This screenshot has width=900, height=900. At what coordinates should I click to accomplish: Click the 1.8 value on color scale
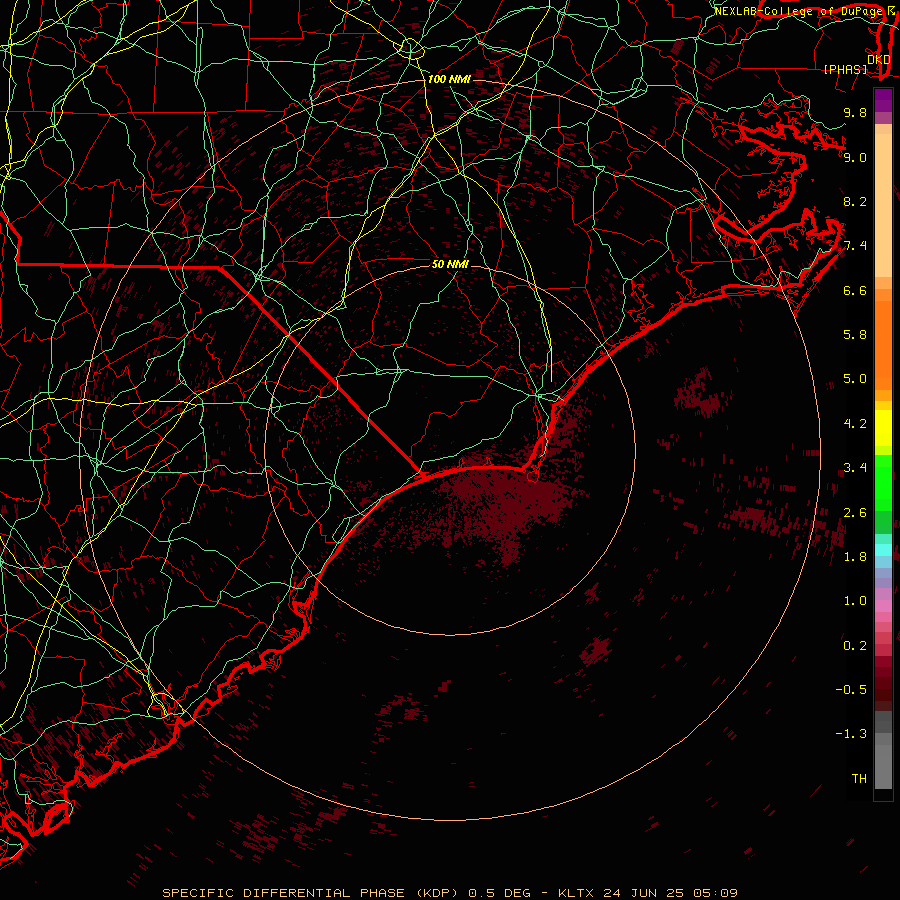855,557
